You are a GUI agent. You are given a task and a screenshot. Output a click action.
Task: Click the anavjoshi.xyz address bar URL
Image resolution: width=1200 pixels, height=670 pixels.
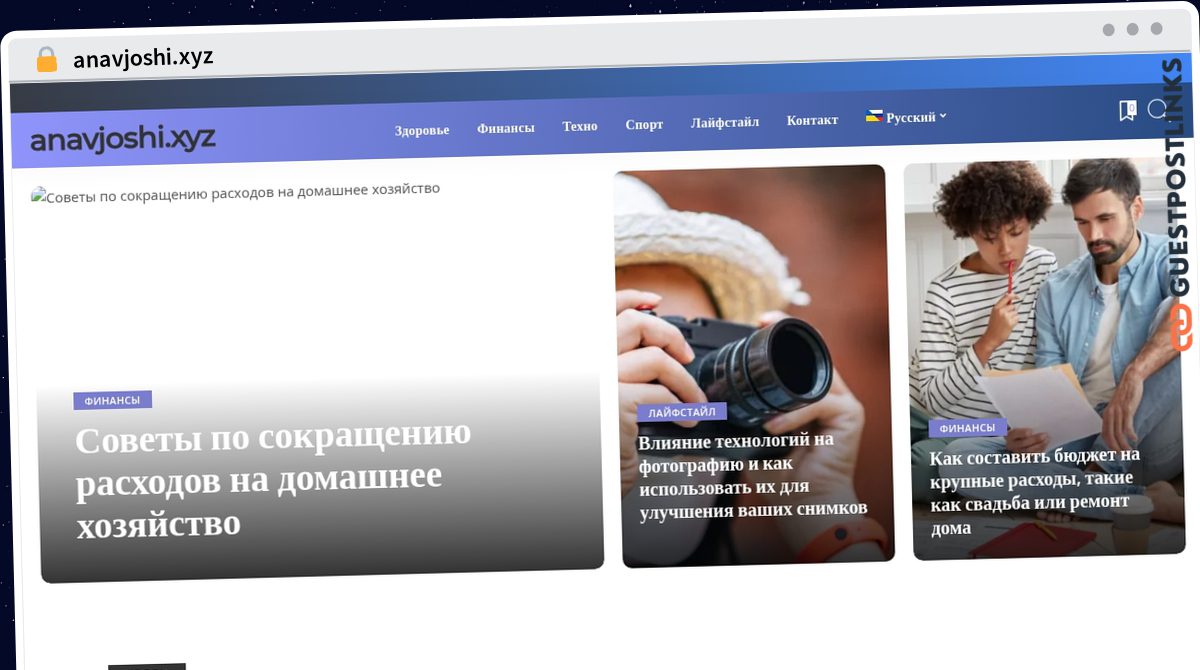(143, 59)
